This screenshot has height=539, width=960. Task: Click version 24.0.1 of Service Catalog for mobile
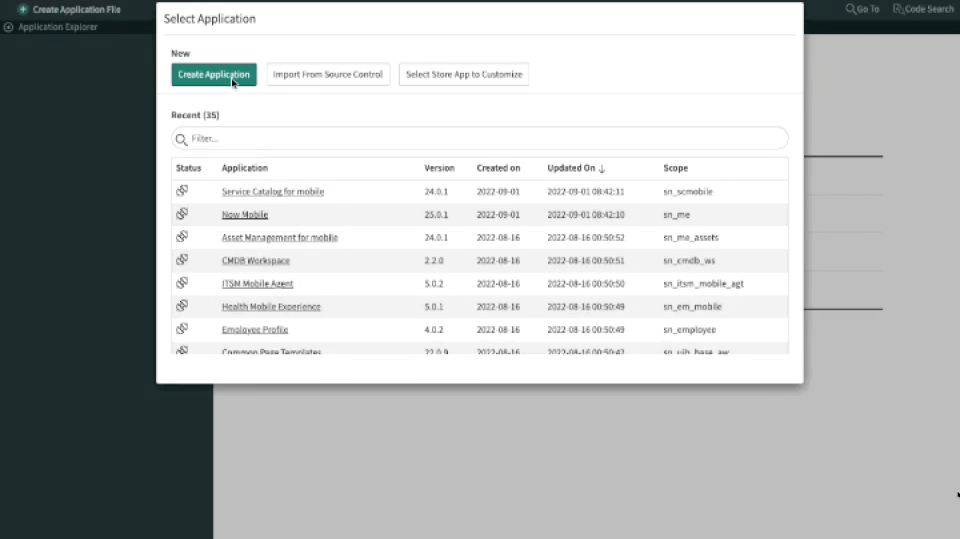436,192
